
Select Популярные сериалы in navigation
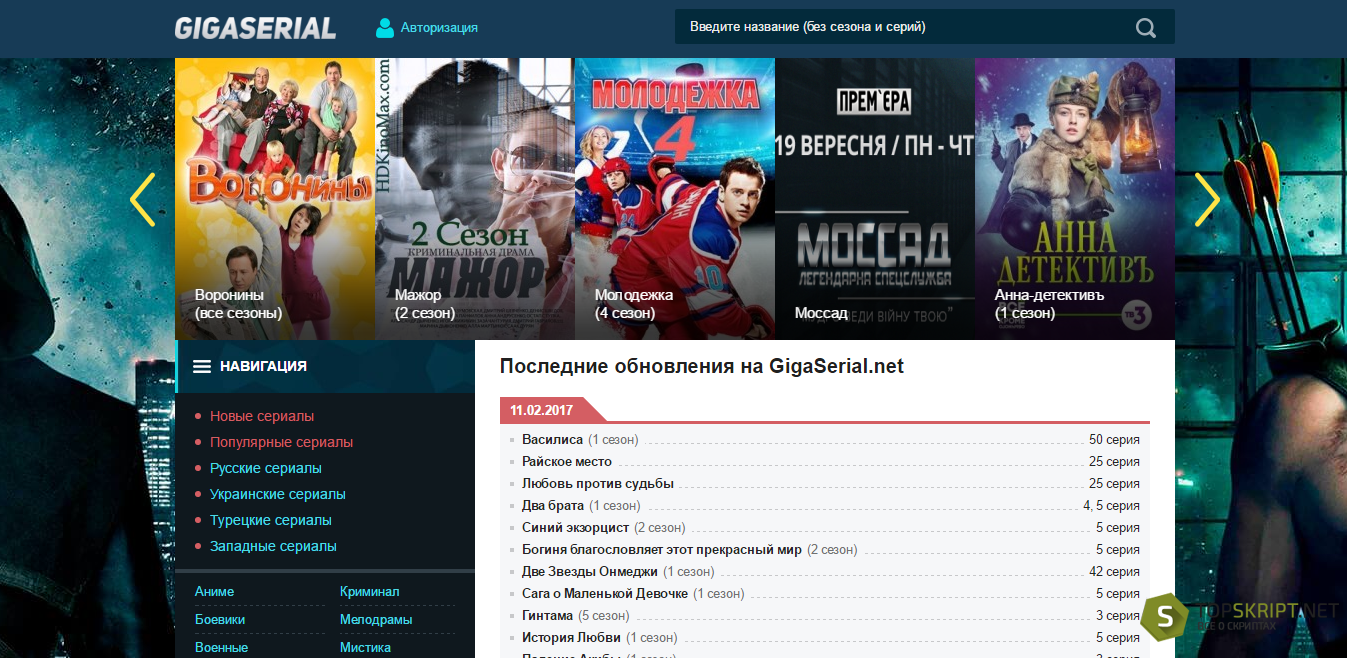pos(281,442)
